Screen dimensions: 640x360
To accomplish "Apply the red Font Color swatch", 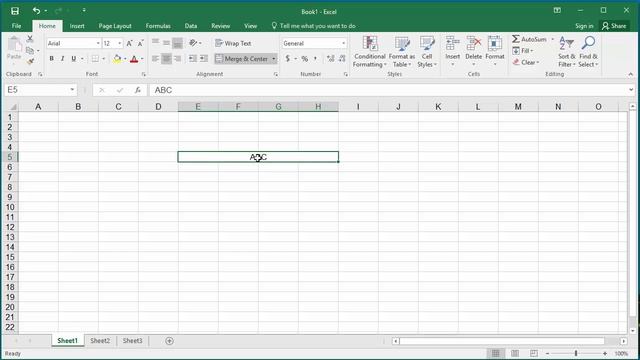I will pyautogui.click(x=134, y=59).
